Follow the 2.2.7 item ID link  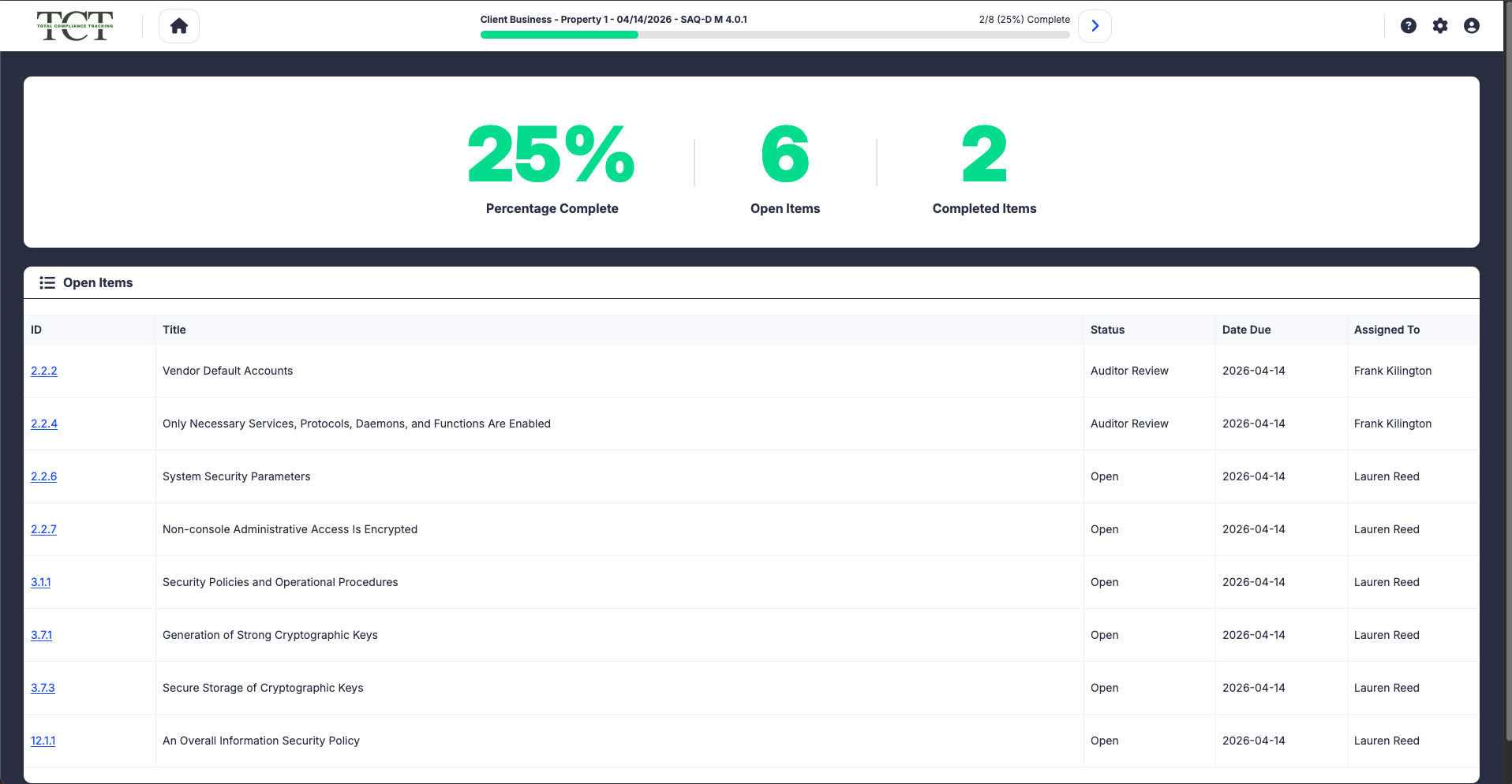pyautogui.click(x=43, y=529)
